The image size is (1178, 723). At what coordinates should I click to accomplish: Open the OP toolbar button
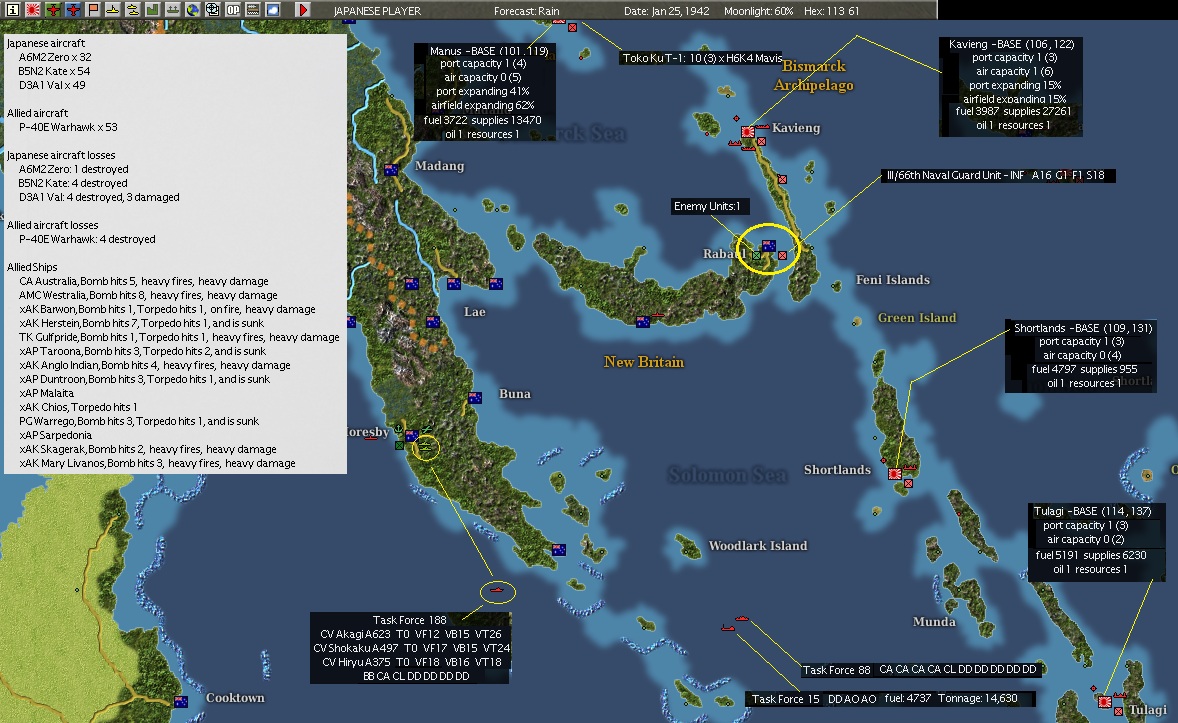point(233,10)
